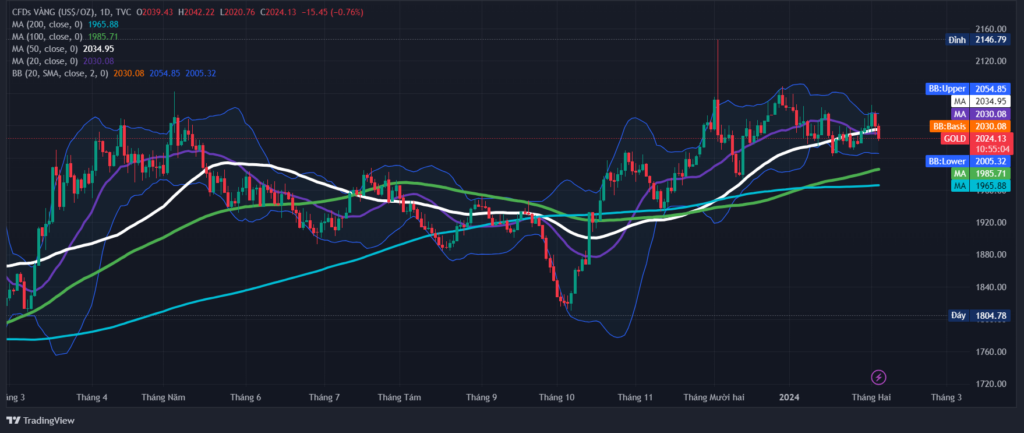Click the purple lightning bolt event icon

point(878,377)
